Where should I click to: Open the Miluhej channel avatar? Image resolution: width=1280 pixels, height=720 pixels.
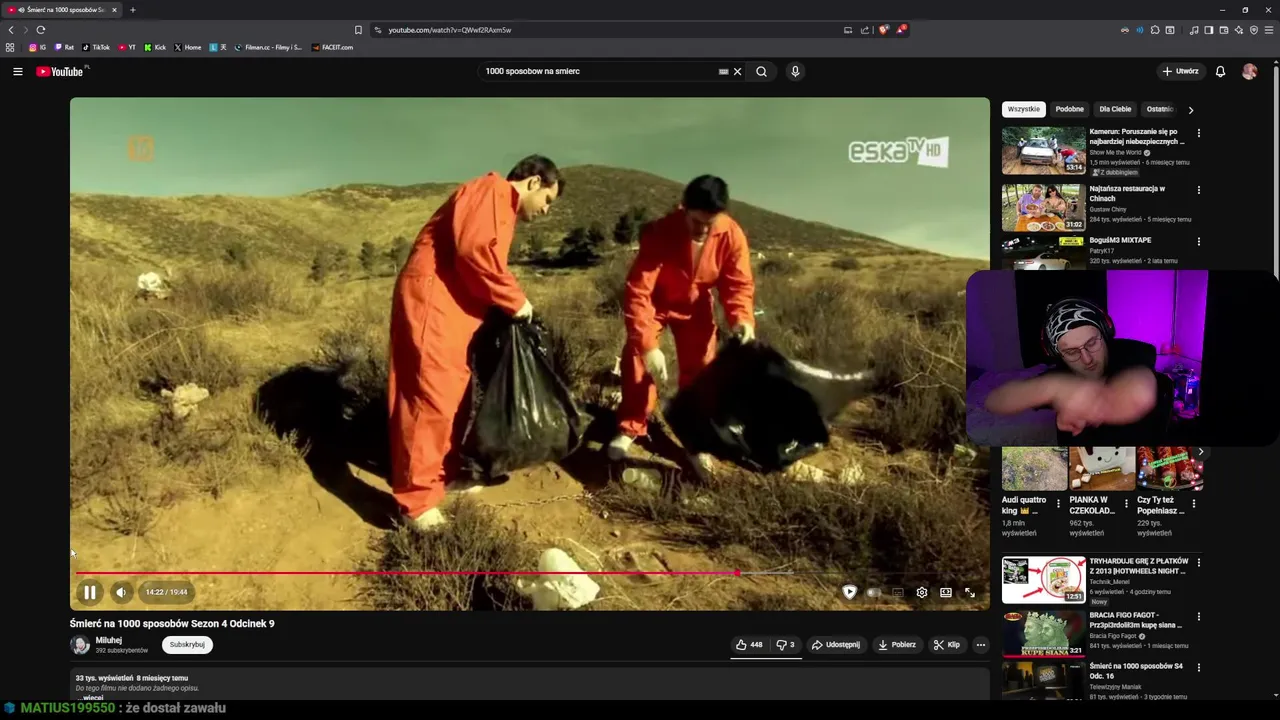[x=80, y=645]
